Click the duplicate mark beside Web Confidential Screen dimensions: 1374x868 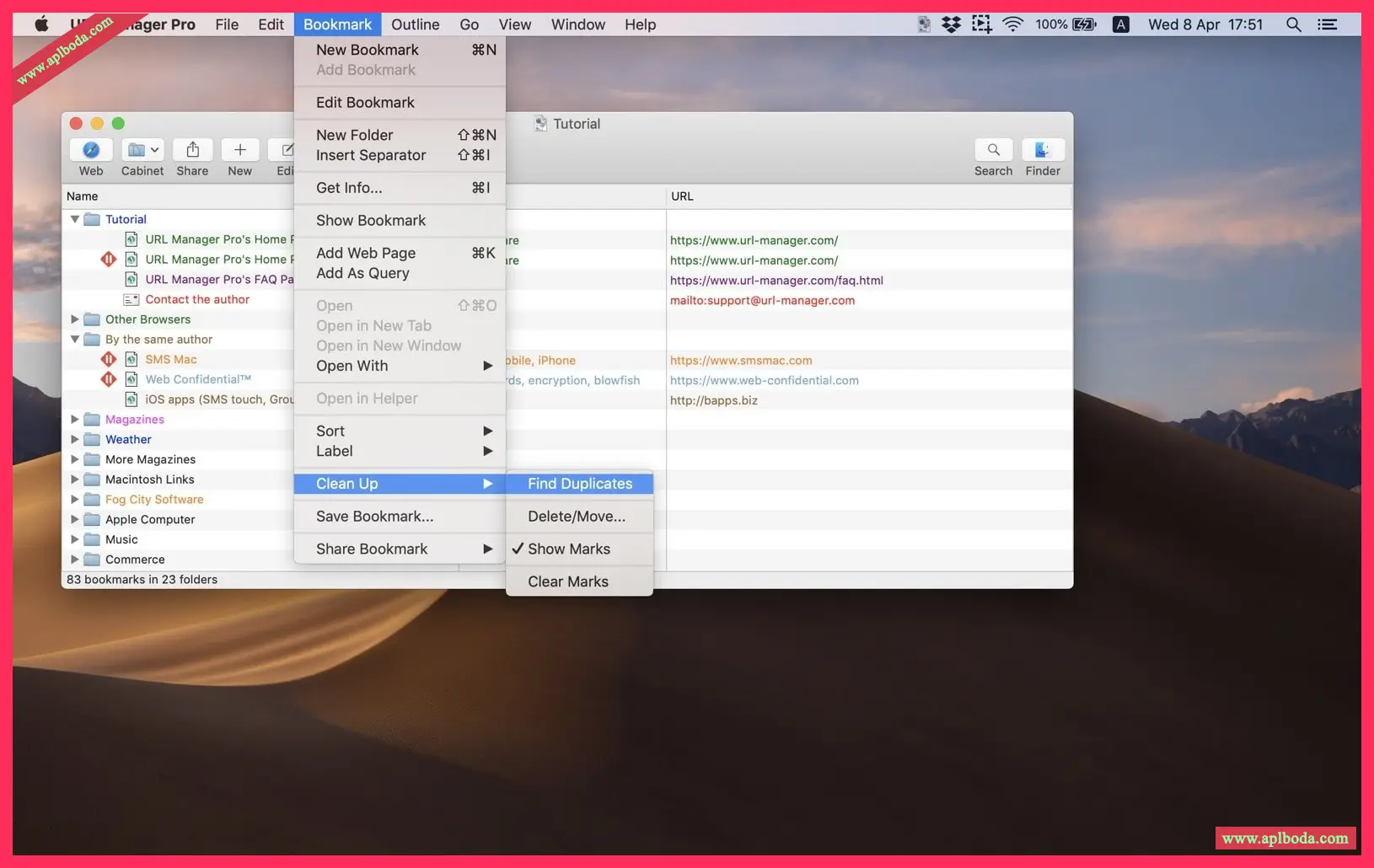tap(109, 379)
